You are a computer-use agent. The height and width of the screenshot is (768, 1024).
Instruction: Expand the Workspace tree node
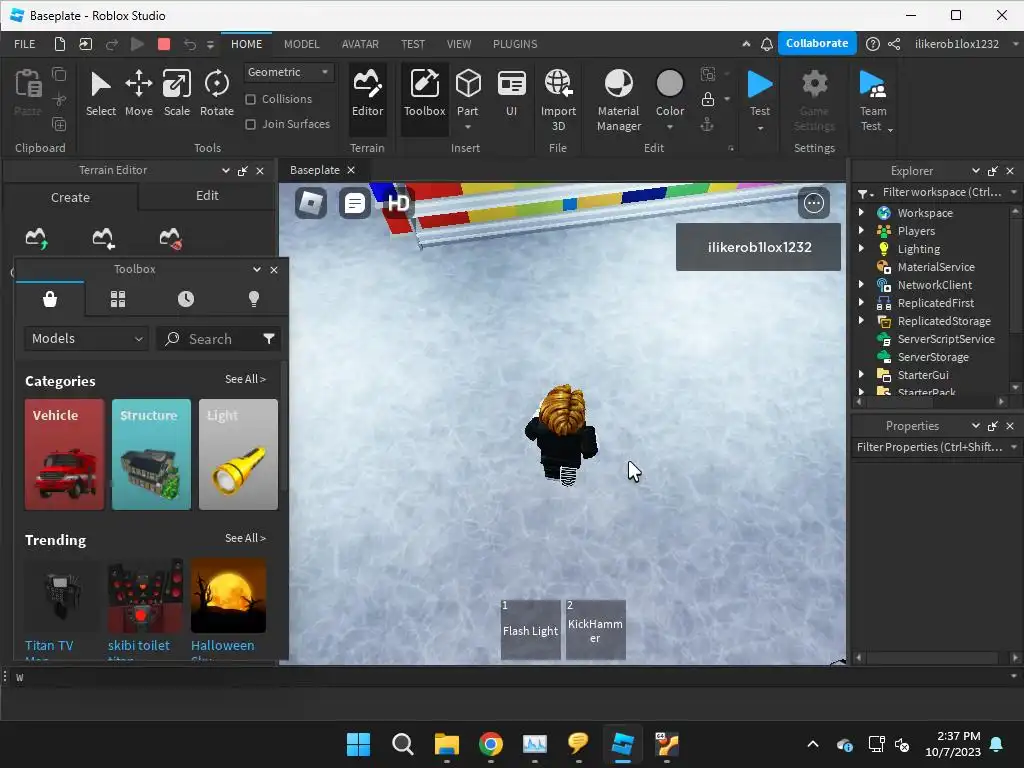pos(861,212)
